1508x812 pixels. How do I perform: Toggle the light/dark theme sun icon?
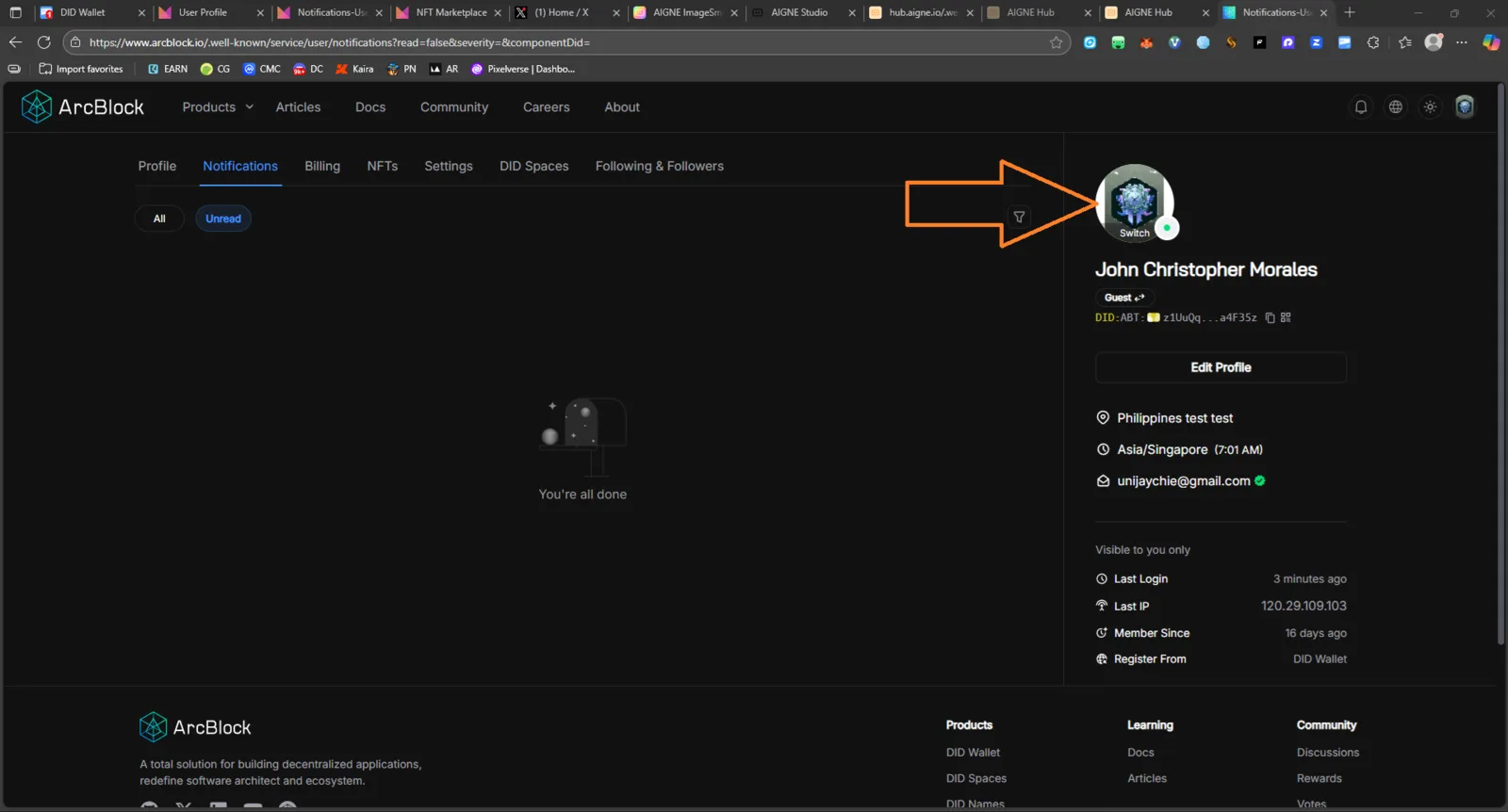click(x=1430, y=107)
